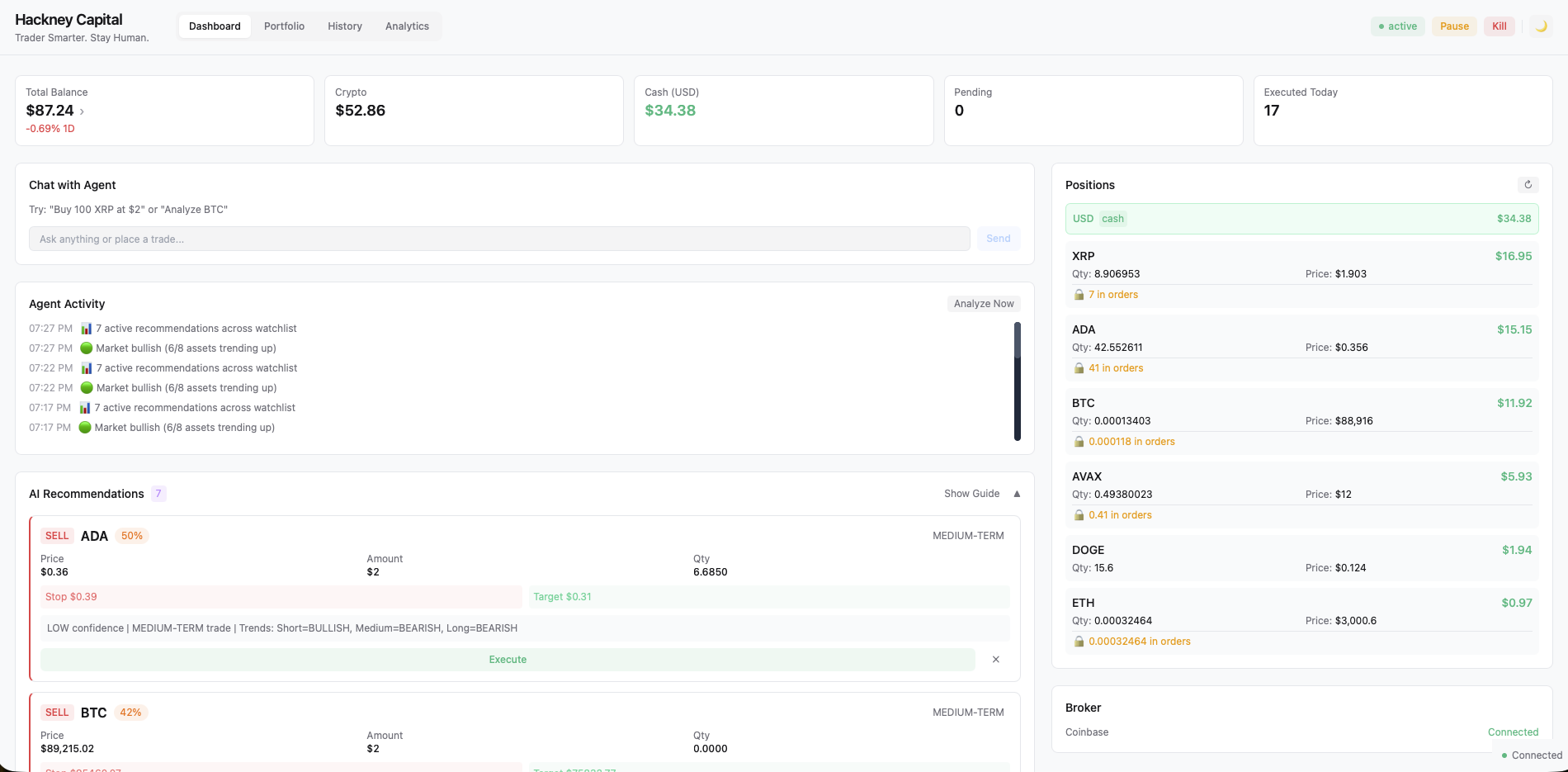The image size is (1568, 772).
Task: Click the lock icon on BTC's in-orders row
Action: coord(1079,441)
